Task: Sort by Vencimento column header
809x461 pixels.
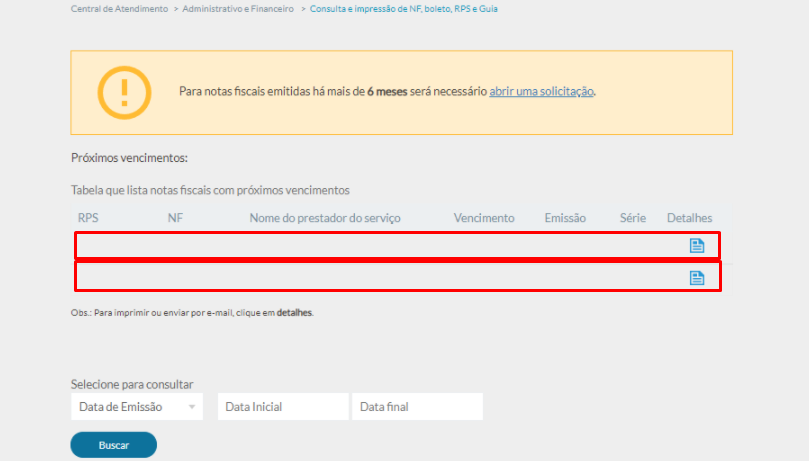Action: [x=483, y=218]
